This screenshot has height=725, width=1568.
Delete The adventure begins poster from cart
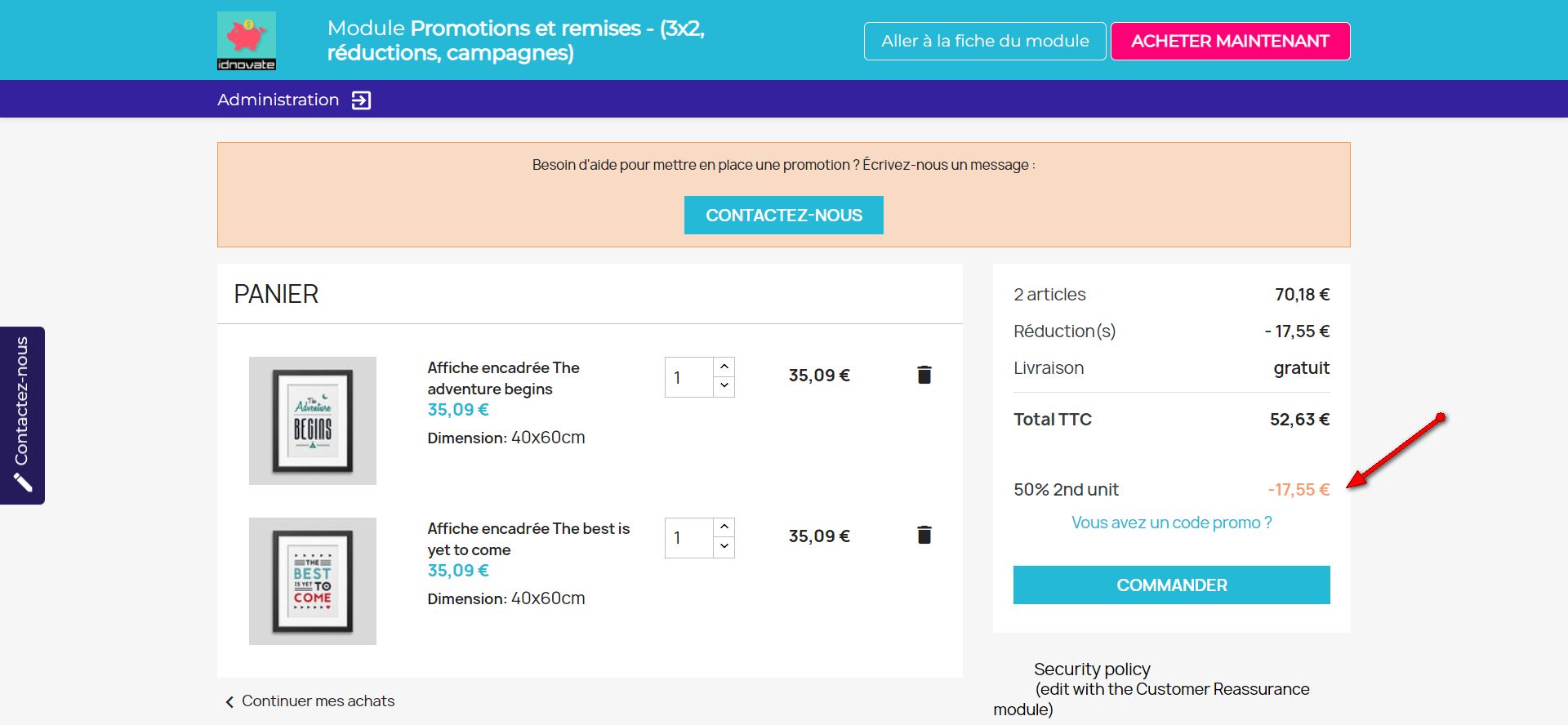point(924,375)
